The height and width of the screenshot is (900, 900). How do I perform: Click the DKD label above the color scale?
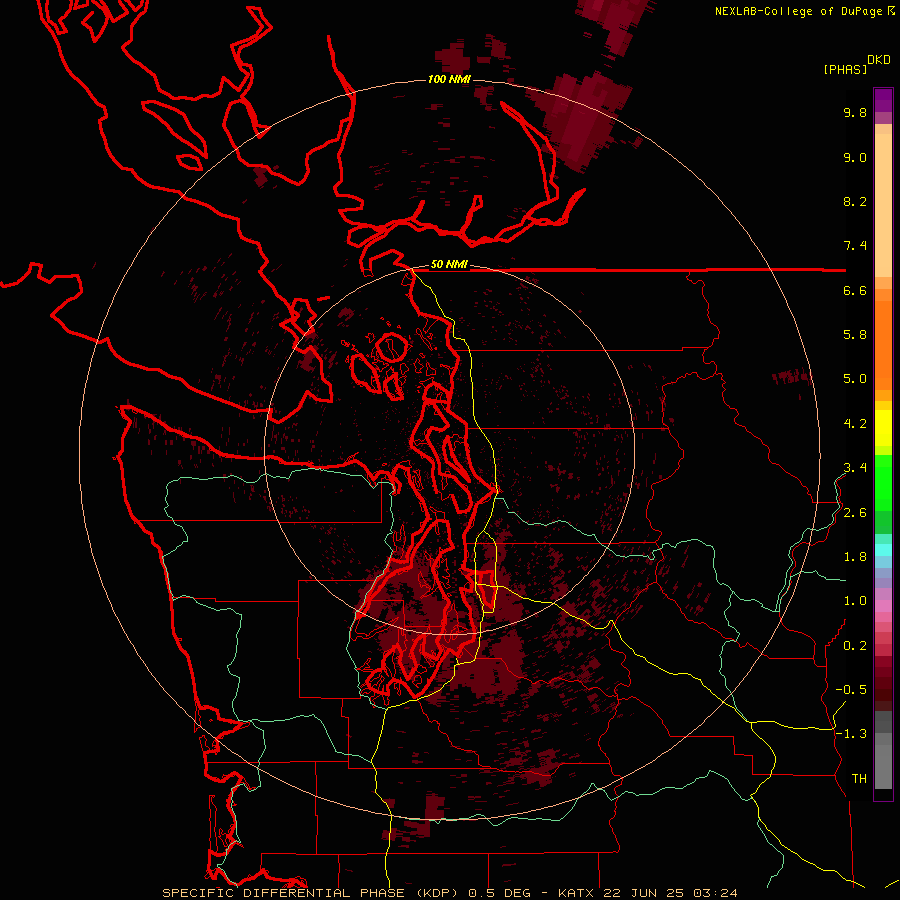(x=879, y=60)
